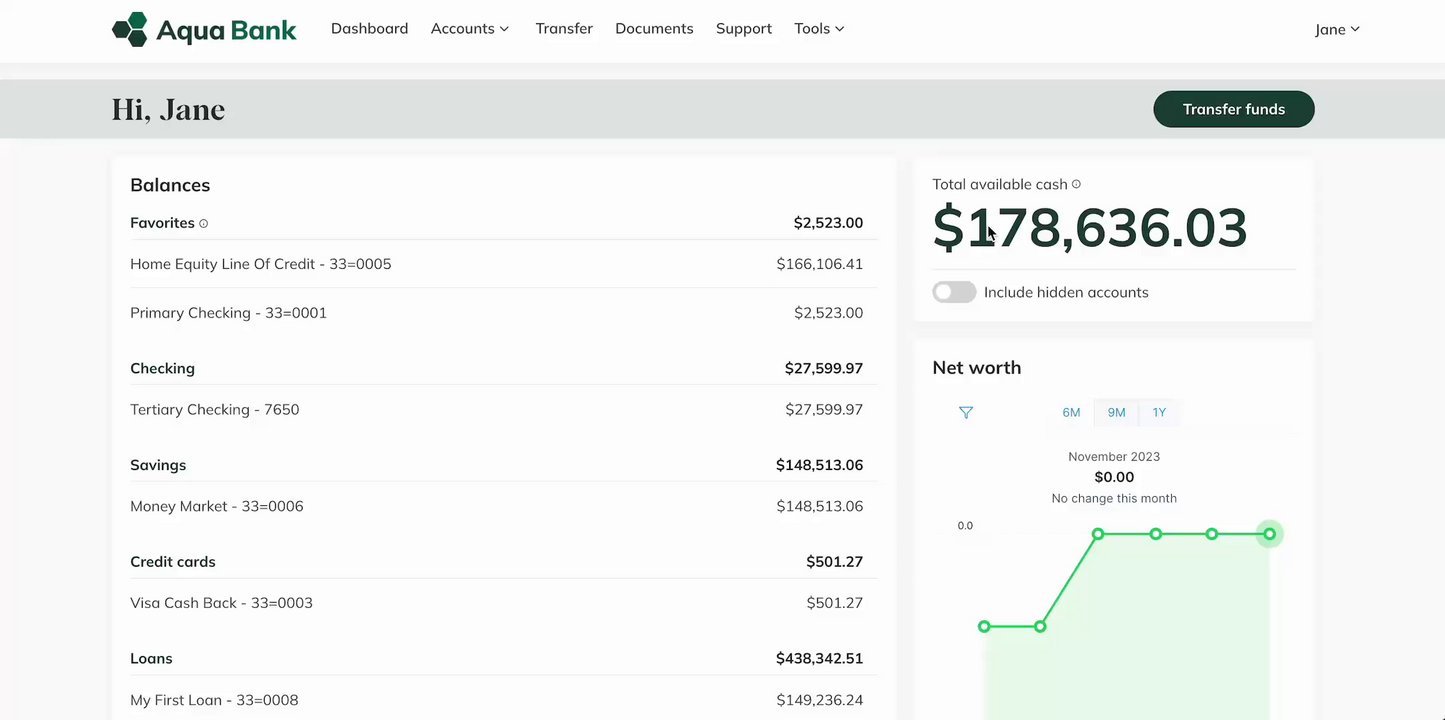Click the first data point on net worth chart

pos(984,627)
